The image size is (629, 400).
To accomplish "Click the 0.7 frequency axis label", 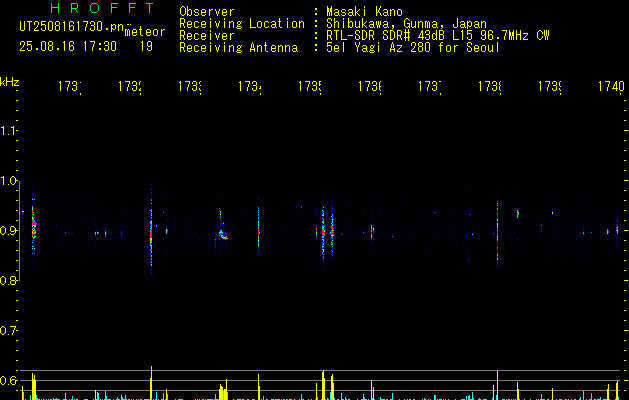I will tap(8, 331).
